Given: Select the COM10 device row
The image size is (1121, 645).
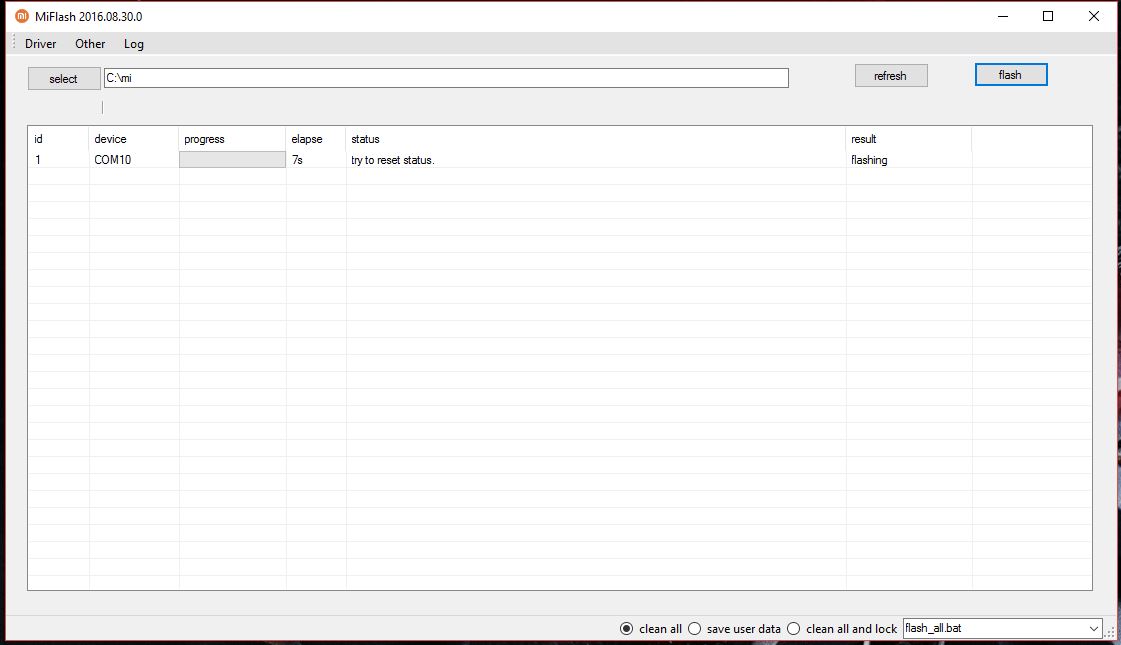Looking at the screenshot, I should (112, 160).
